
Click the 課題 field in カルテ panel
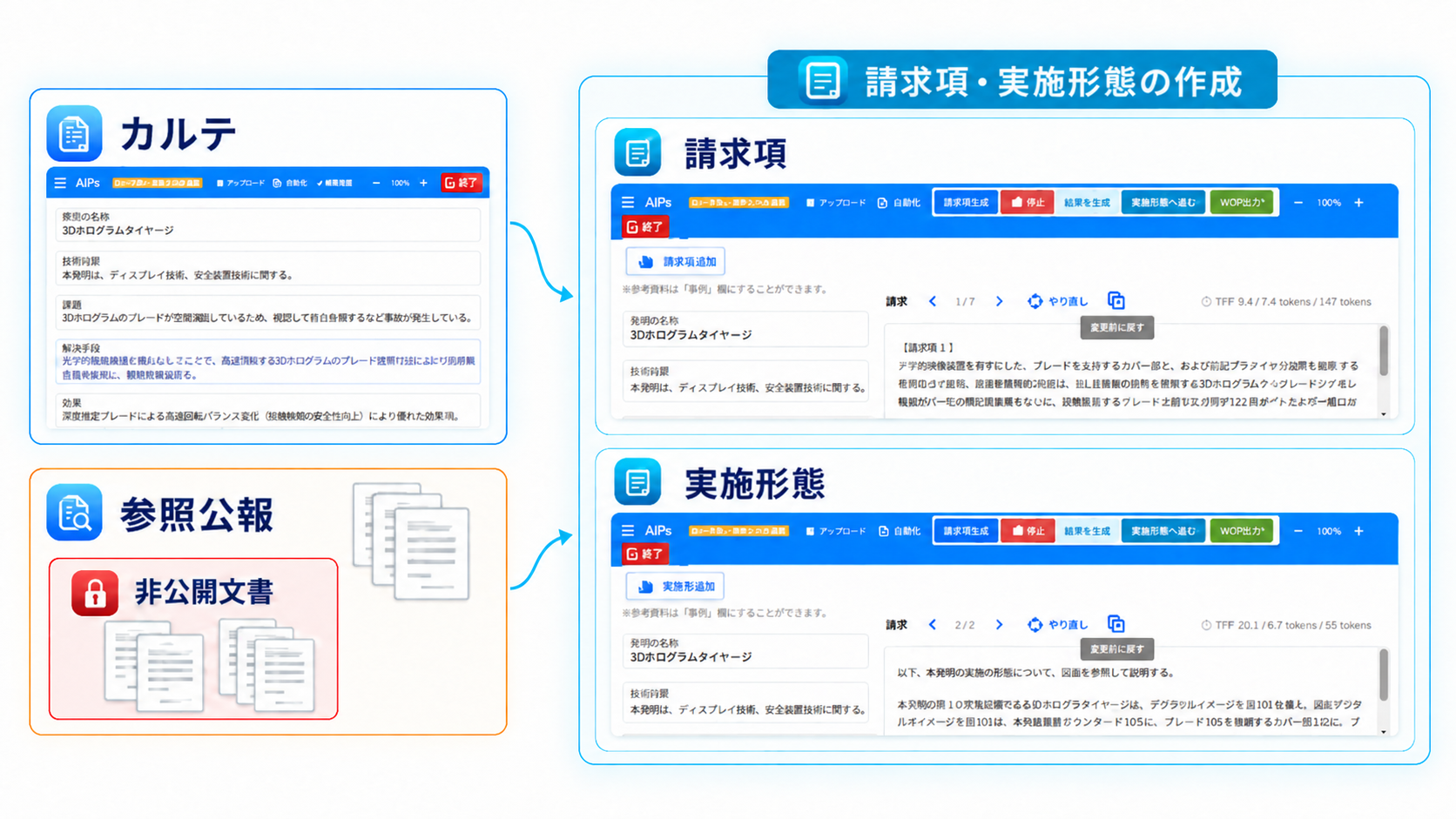[x=268, y=312]
